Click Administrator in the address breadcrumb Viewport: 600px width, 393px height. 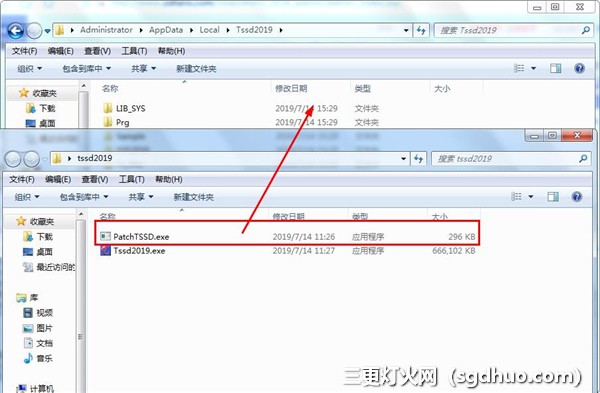pyautogui.click(x=106, y=30)
